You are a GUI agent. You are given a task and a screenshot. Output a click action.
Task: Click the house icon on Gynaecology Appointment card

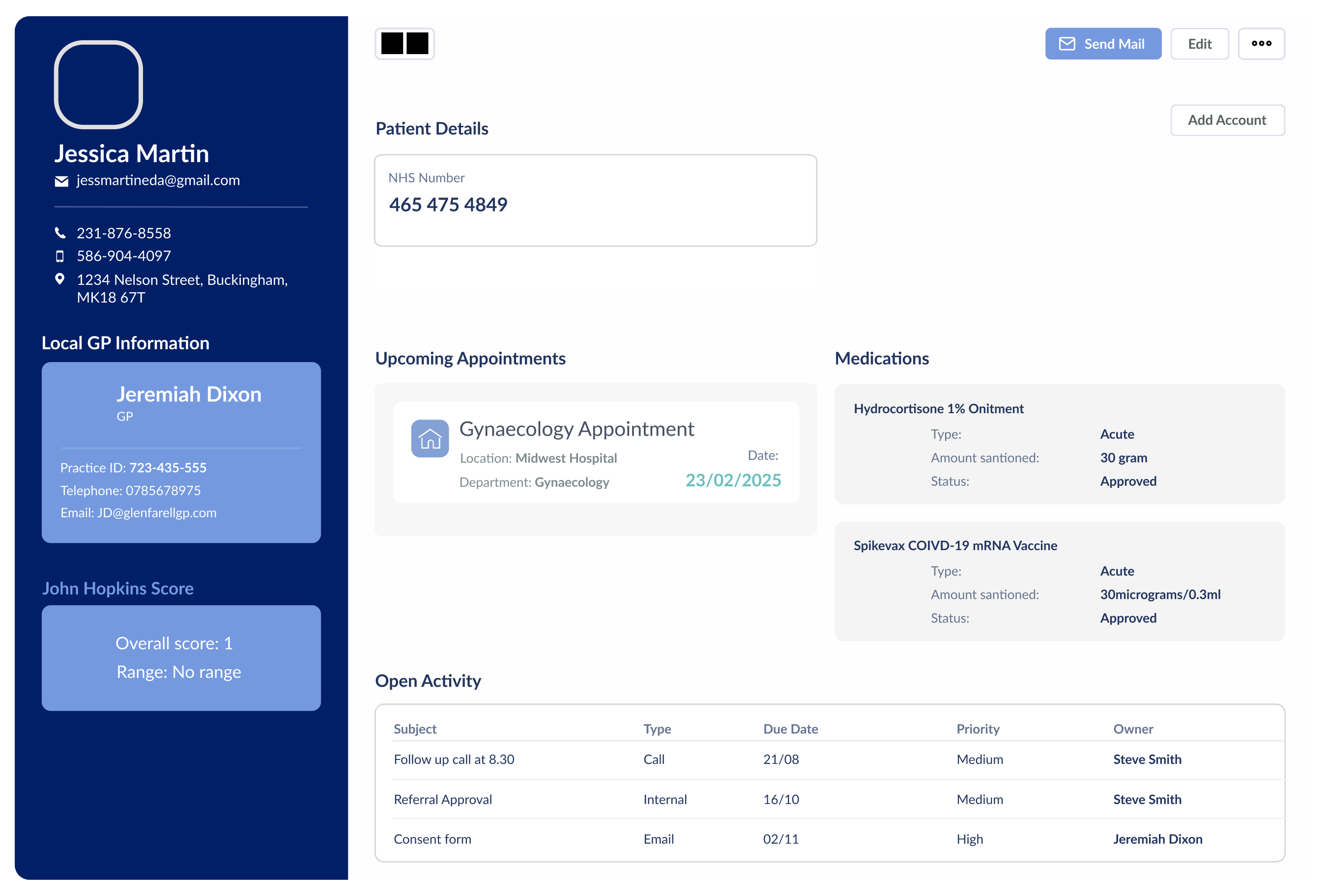coord(430,438)
